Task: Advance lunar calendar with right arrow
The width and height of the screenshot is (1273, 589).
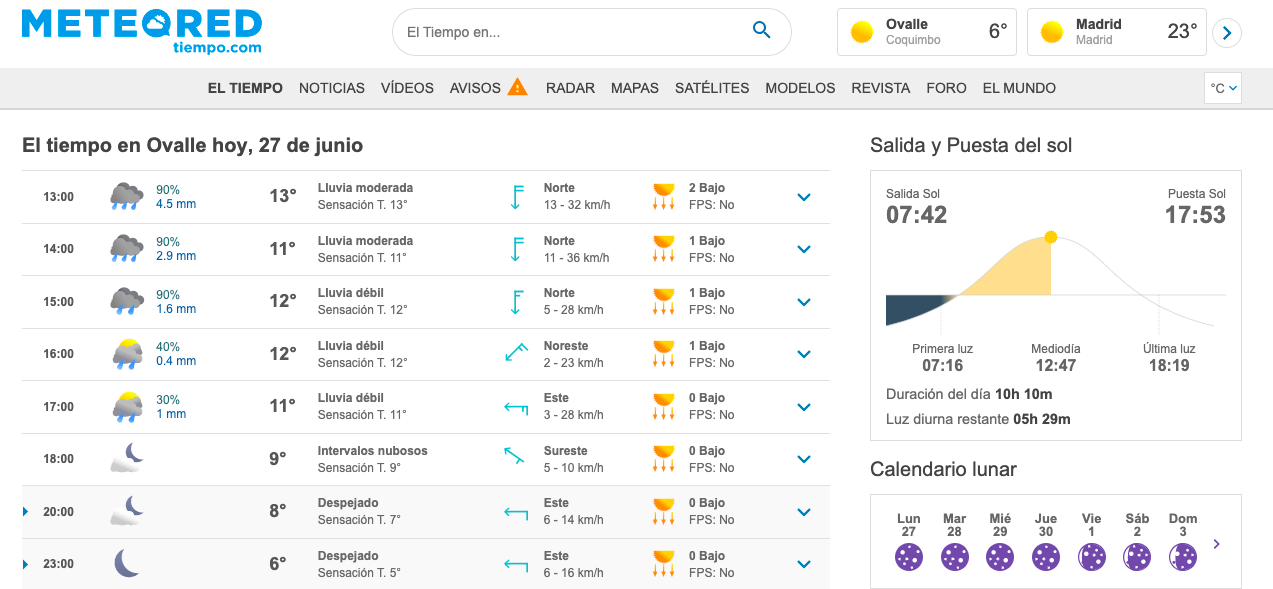Action: coord(1217,544)
